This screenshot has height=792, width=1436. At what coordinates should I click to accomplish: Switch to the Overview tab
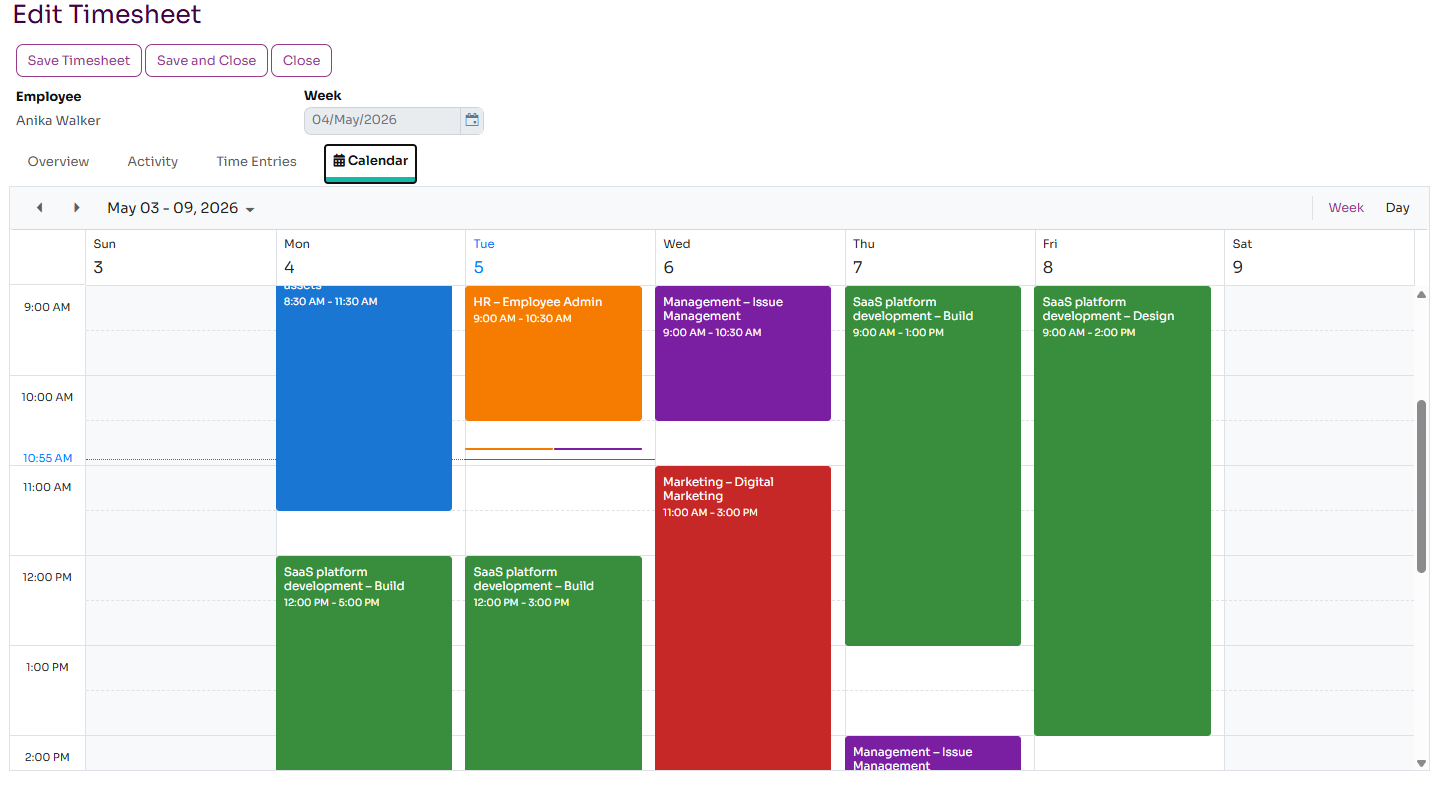58,161
